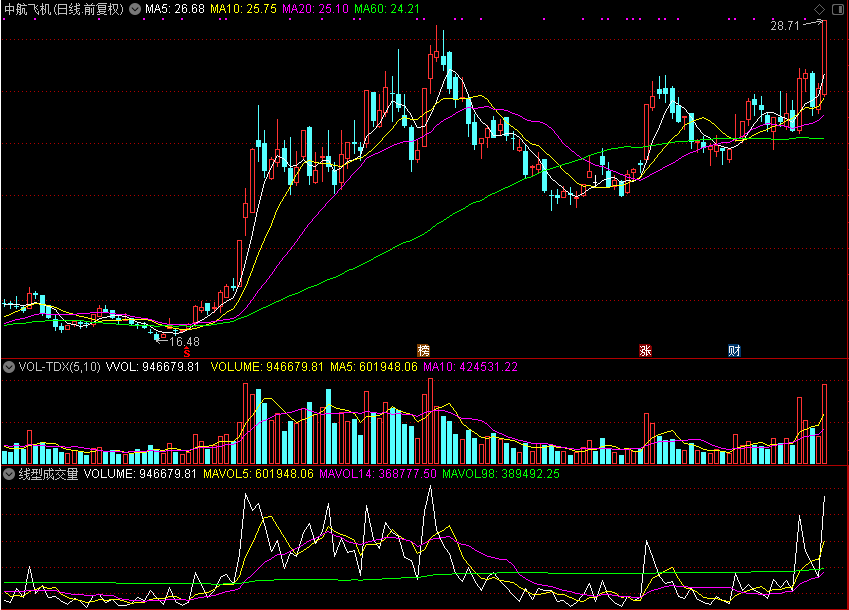Click the 16.48 low price annotation
Image resolution: width=849 pixels, height=610 pixels.
click(185, 342)
